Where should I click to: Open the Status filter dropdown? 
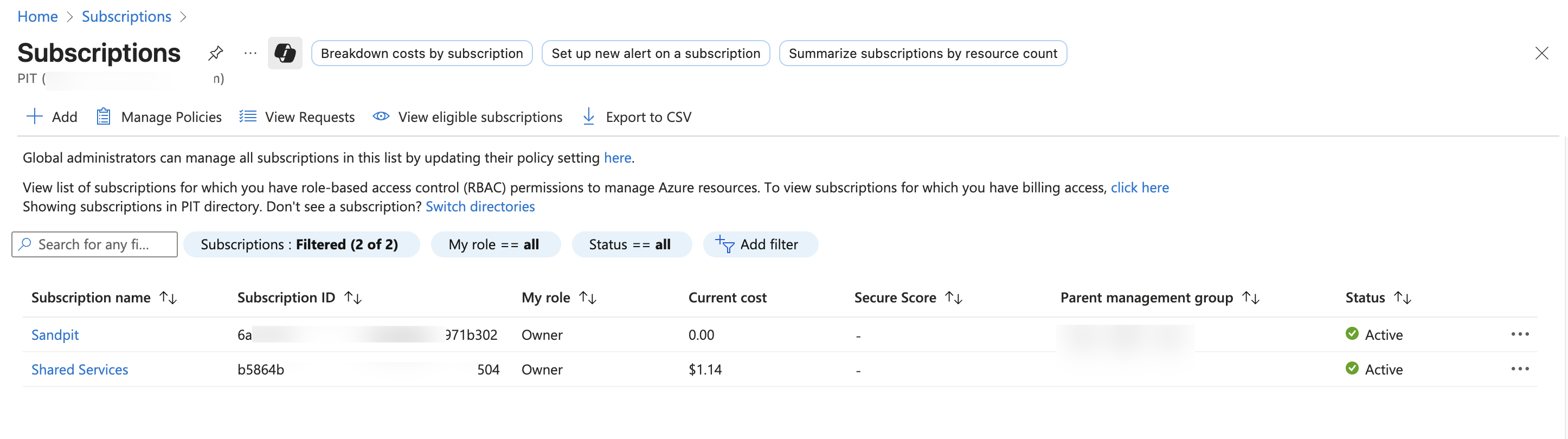[631, 244]
